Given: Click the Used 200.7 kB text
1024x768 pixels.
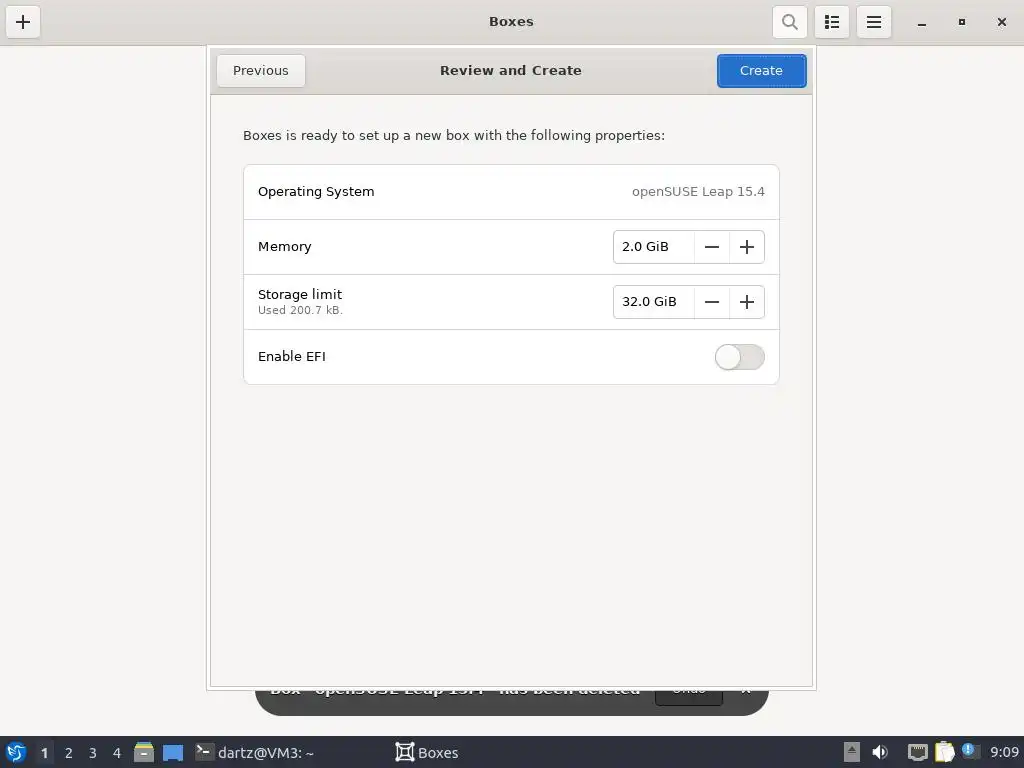Looking at the screenshot, I should [300, 310].
